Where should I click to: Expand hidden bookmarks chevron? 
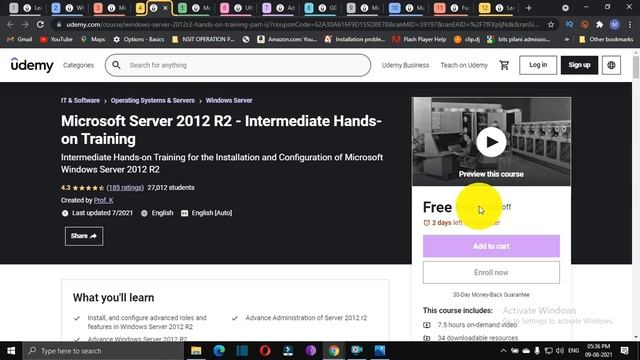coord(567,39)
